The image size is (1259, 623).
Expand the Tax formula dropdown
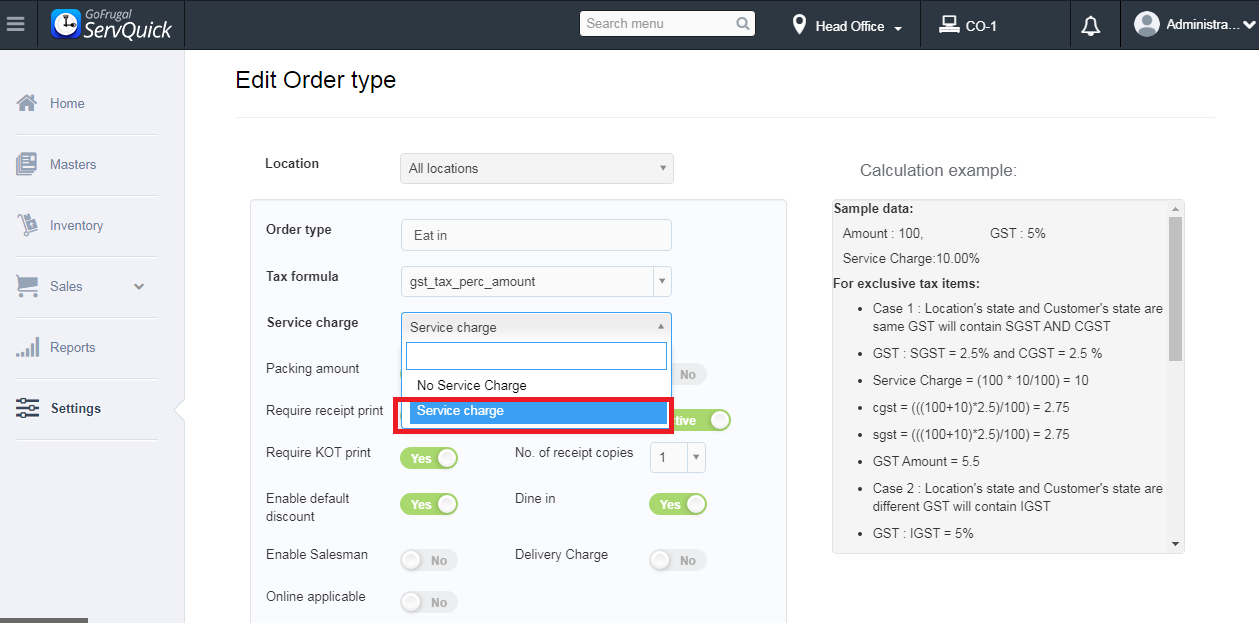536,282
